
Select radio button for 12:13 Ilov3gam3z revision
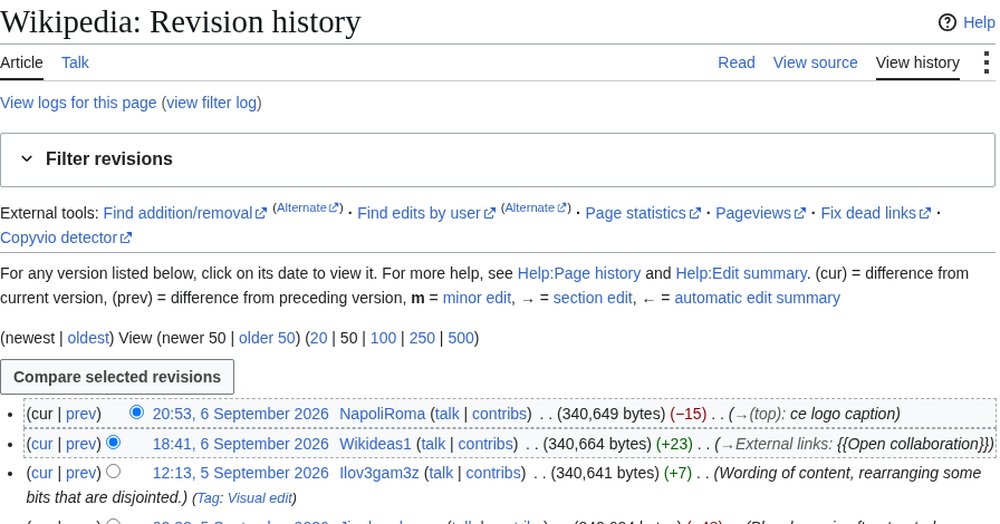[114, 471]
